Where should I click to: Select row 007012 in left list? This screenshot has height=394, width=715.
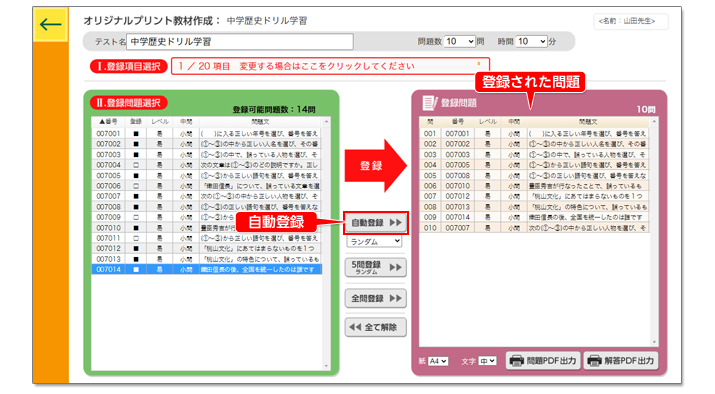[207, 249]
